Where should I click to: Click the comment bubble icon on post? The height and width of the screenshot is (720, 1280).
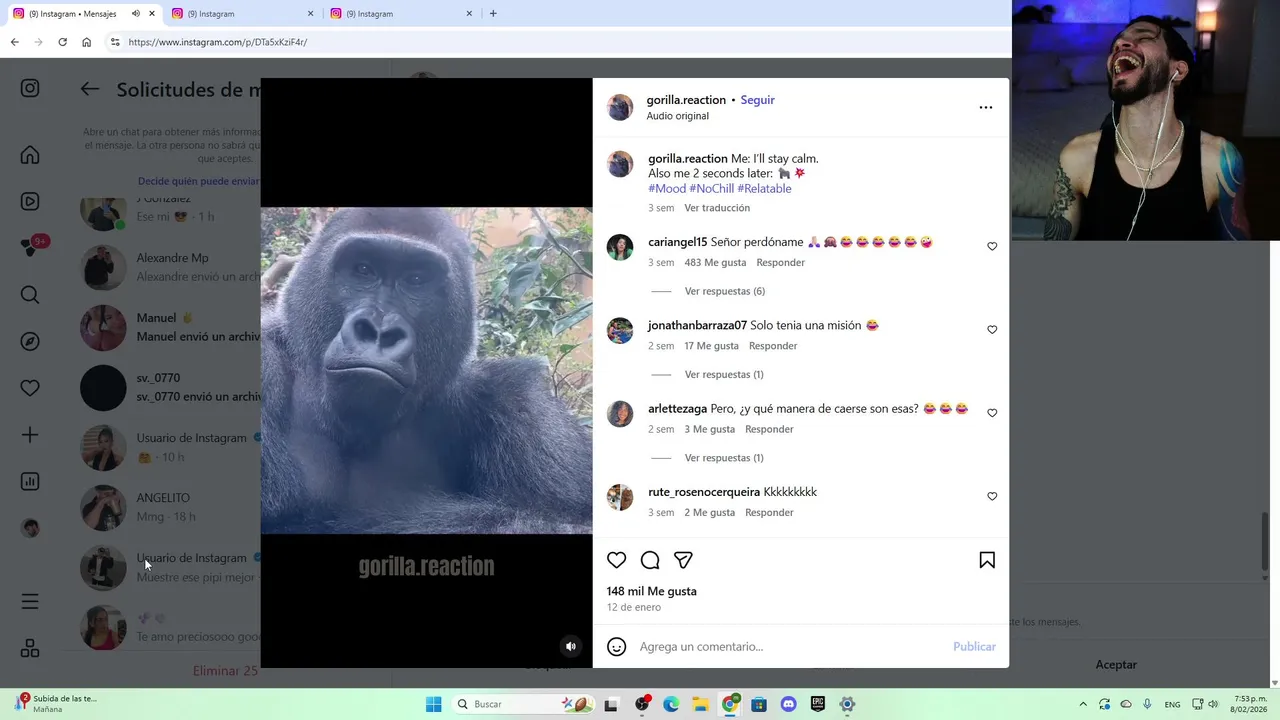click(x=650, y=560)
